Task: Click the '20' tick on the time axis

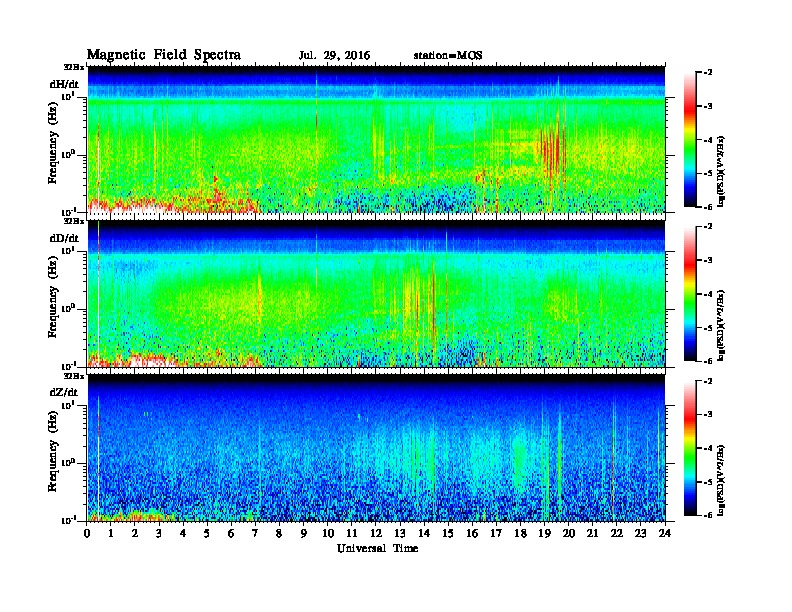Action: 568,533
